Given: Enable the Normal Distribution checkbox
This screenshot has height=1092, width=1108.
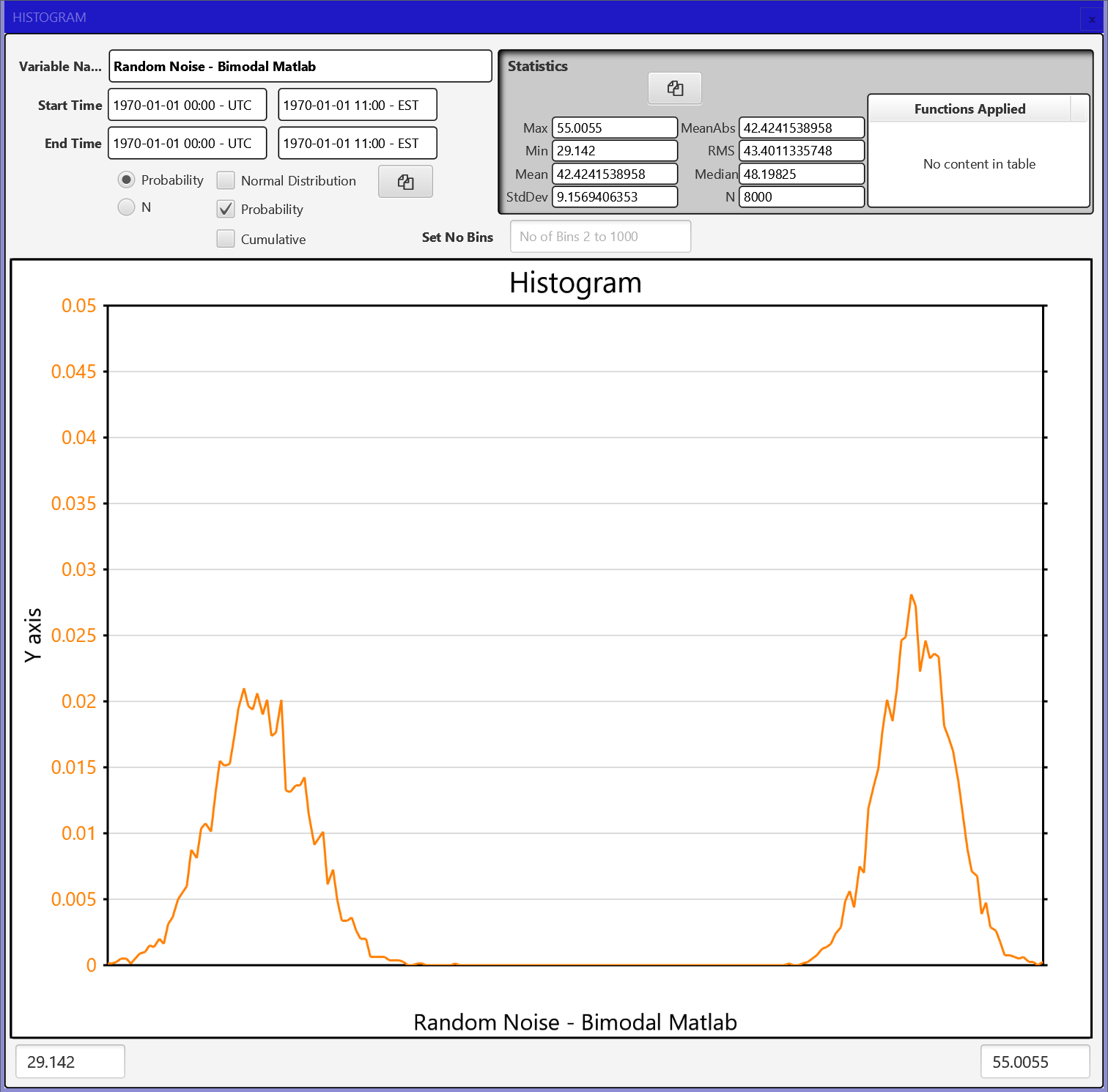Looking at the screenshot, I should click(226, 180).
